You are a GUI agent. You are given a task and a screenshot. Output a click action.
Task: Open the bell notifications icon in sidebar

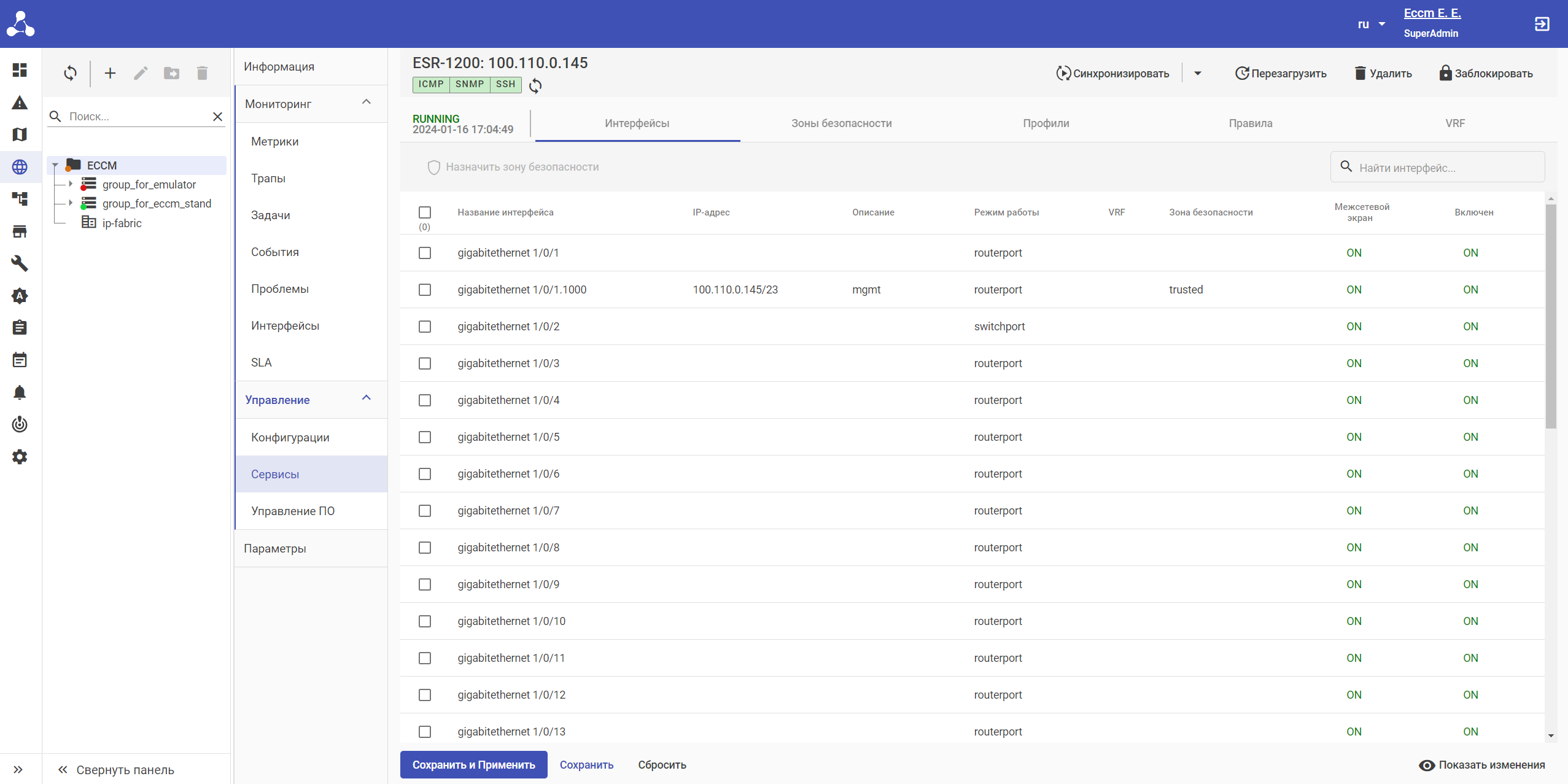20,392
